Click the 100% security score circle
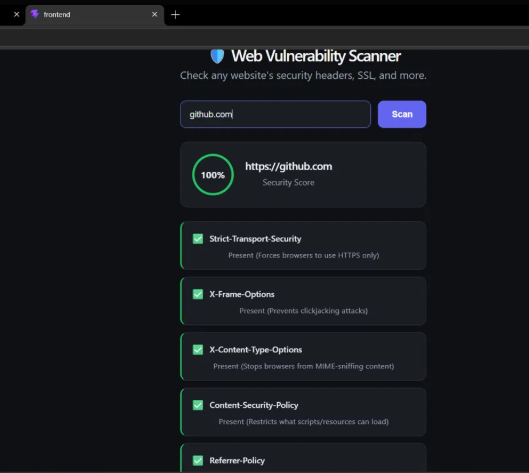The image size is (529, 473). [213, 175]
